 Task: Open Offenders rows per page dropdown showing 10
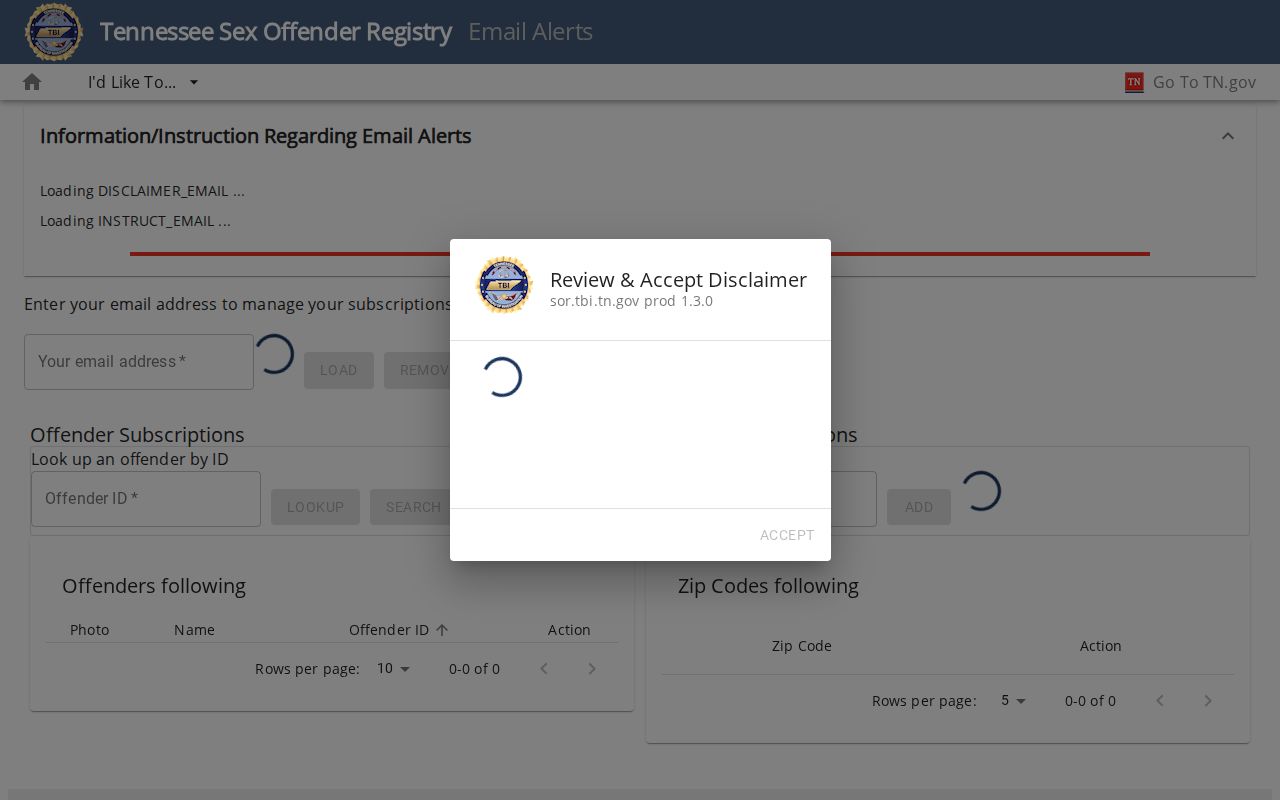(x=394, y=669)
